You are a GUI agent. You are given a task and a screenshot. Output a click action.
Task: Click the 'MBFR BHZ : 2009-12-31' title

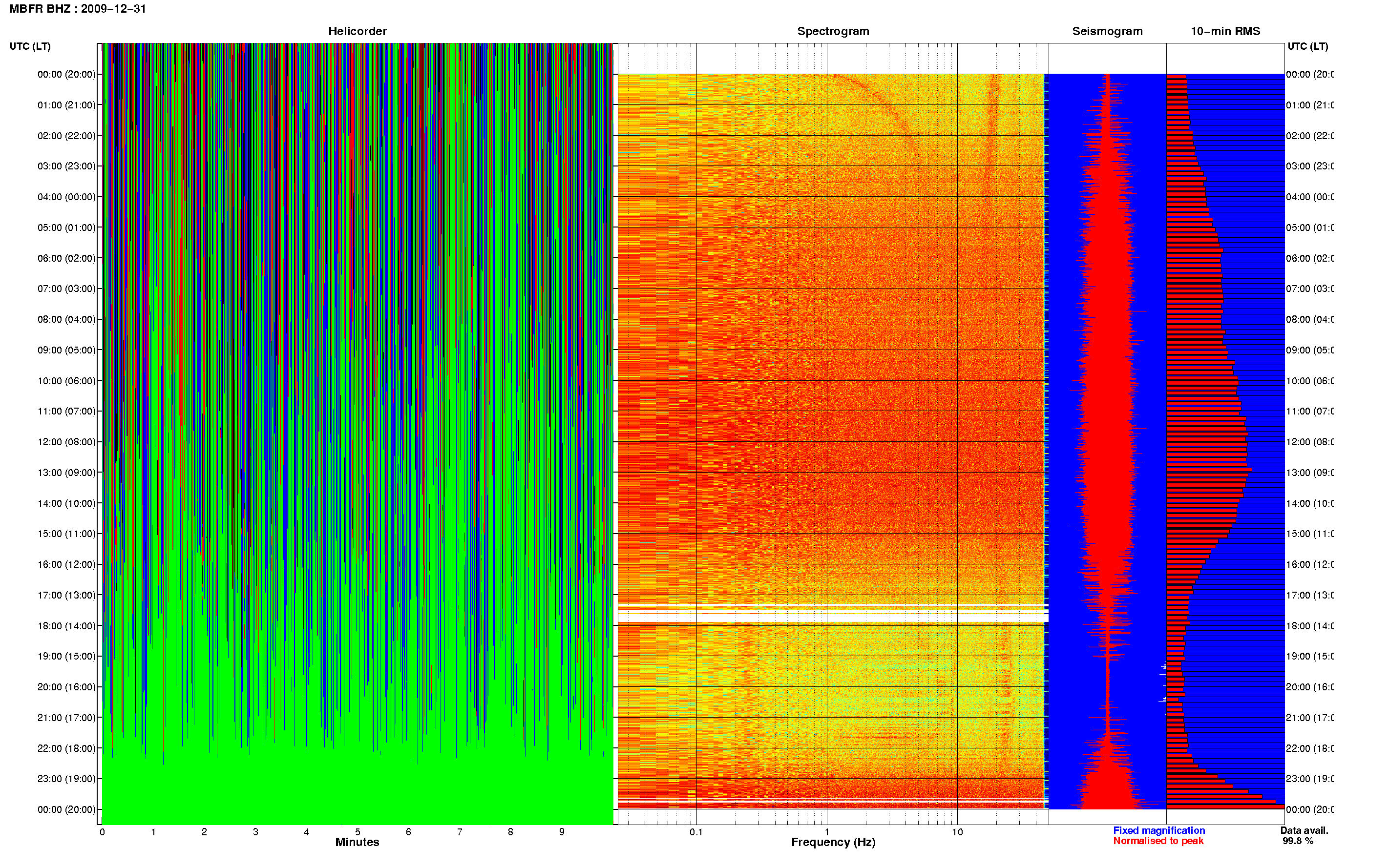[x=78, y=9]
